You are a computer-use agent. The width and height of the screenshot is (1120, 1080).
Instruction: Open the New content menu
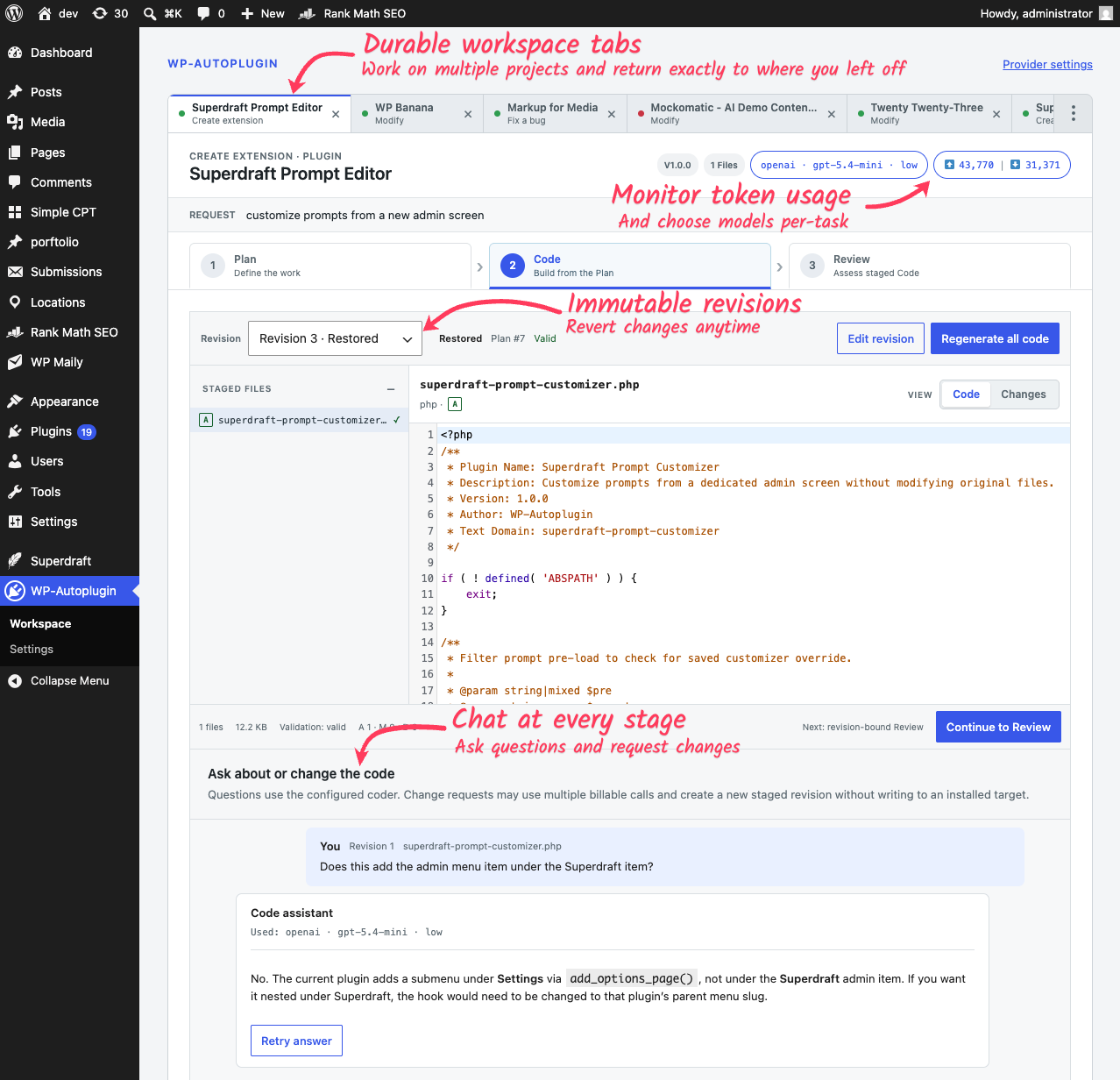[263, 13]
